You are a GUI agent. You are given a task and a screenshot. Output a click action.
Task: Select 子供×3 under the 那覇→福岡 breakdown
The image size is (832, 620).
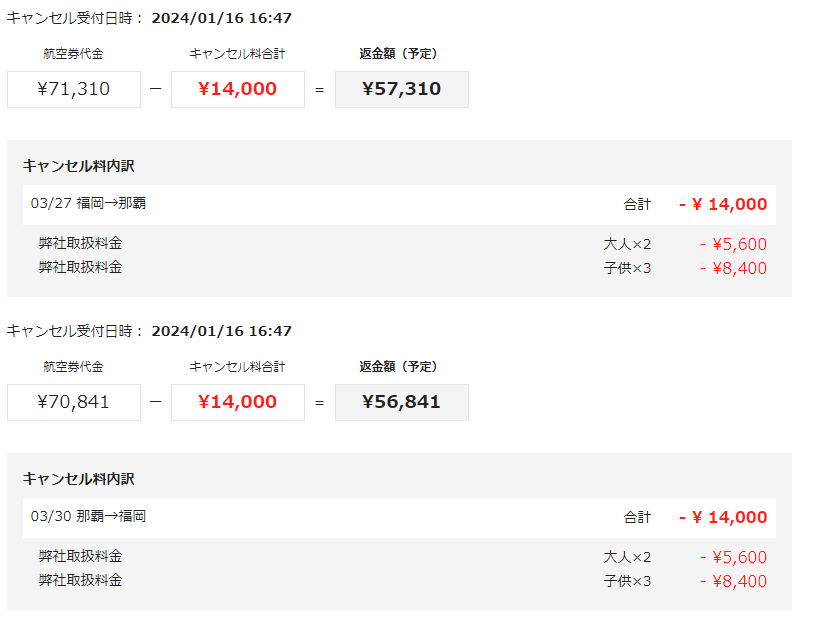click(x=627, y=581)
